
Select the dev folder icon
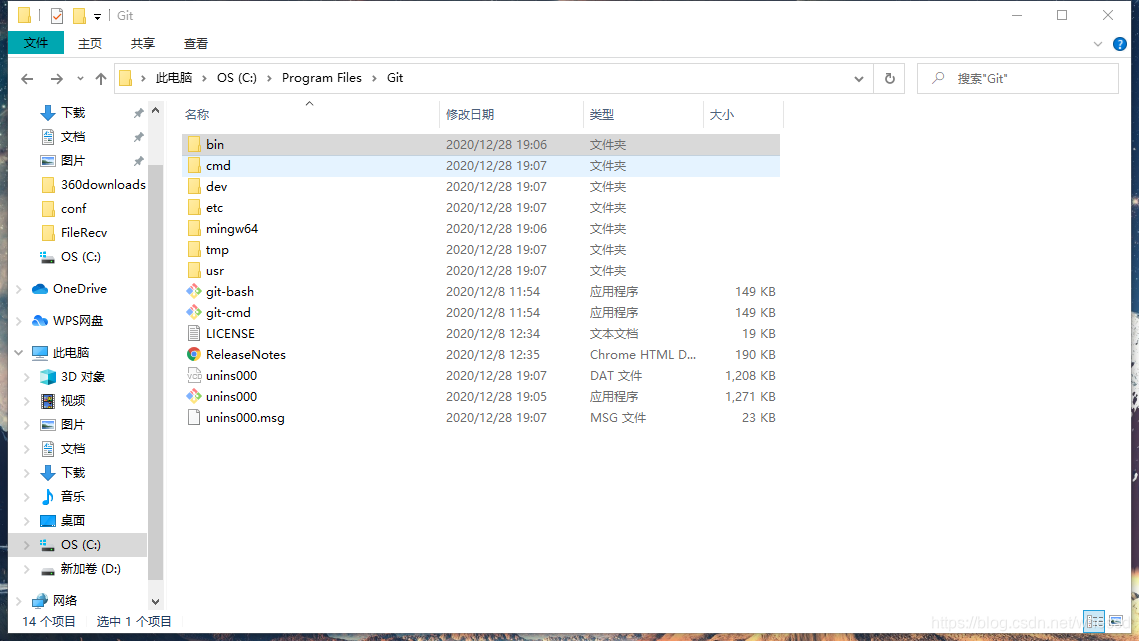194,186
